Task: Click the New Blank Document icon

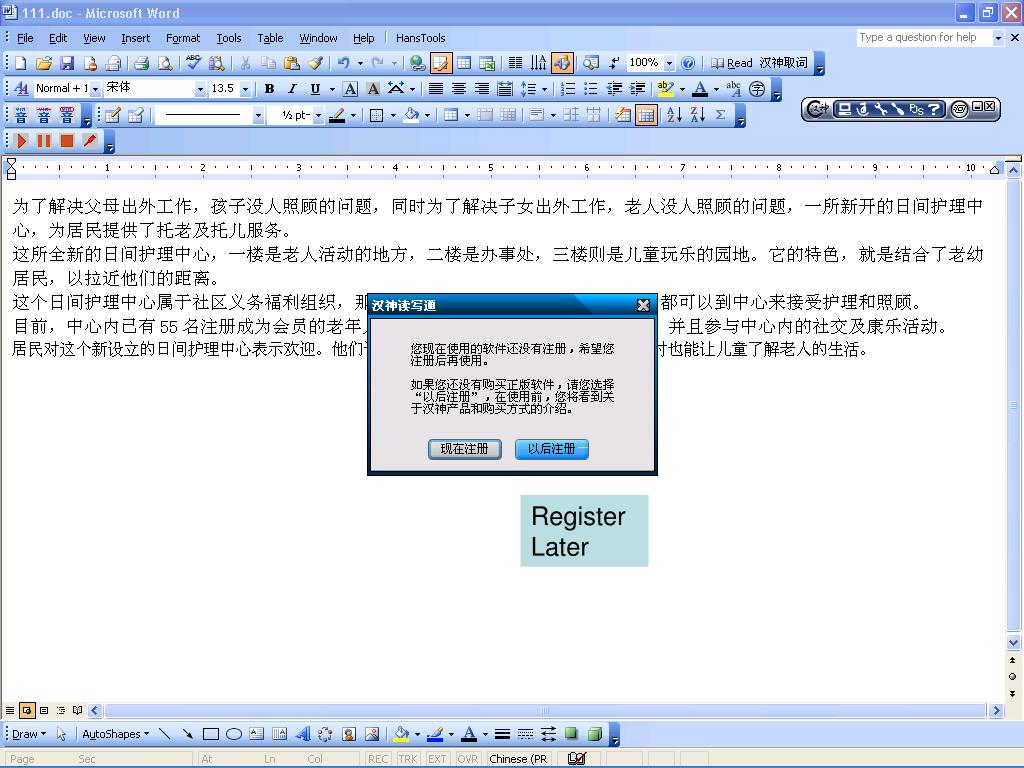Action: pos(21,63)
